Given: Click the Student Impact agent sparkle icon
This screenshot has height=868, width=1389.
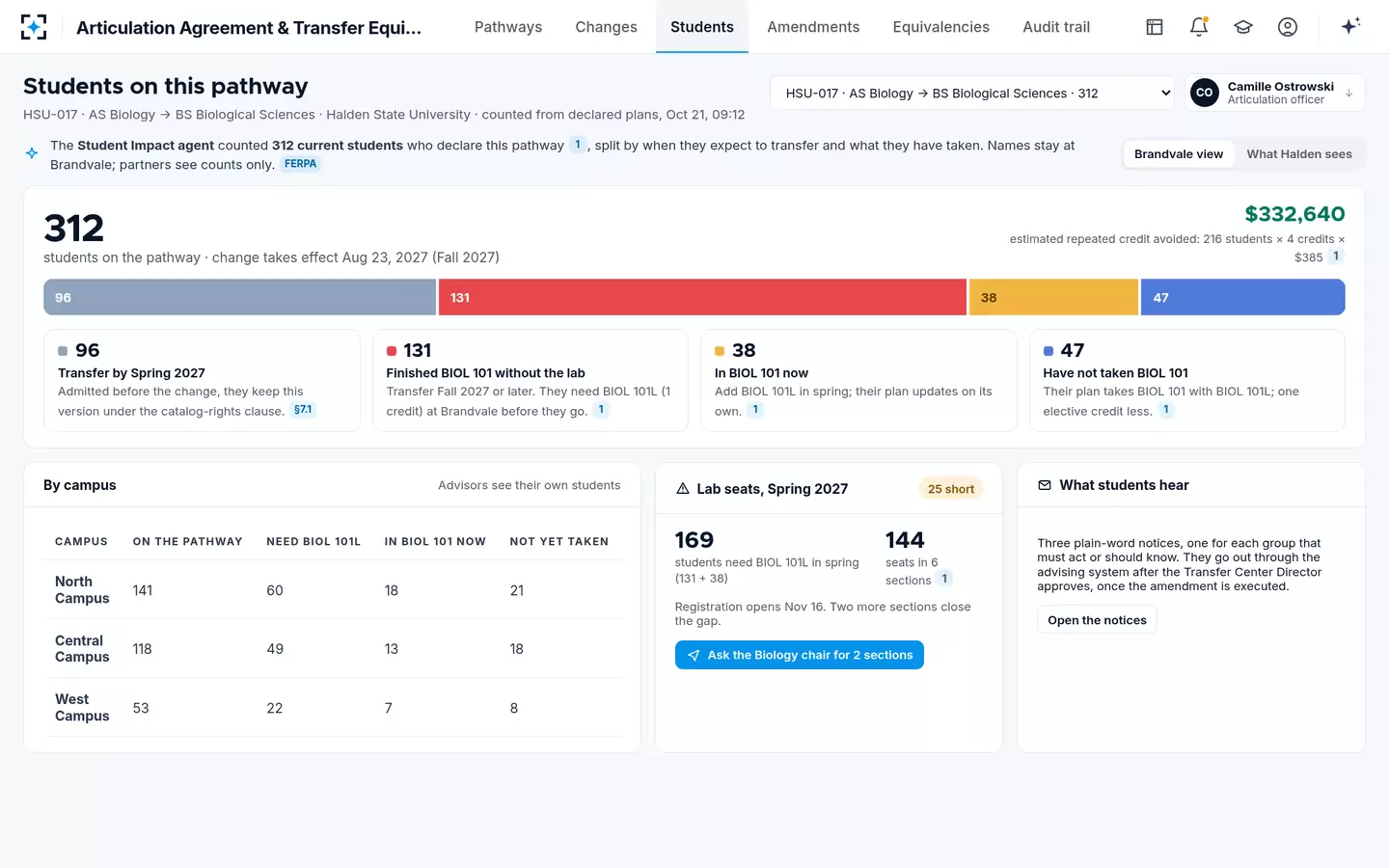Looking at the screenshot, I should pyautogui.click(x=32, y=153).
